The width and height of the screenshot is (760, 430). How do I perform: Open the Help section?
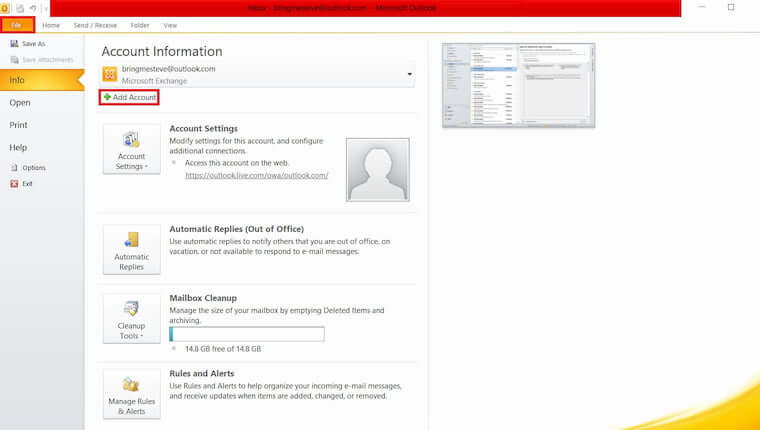[18, 147]
